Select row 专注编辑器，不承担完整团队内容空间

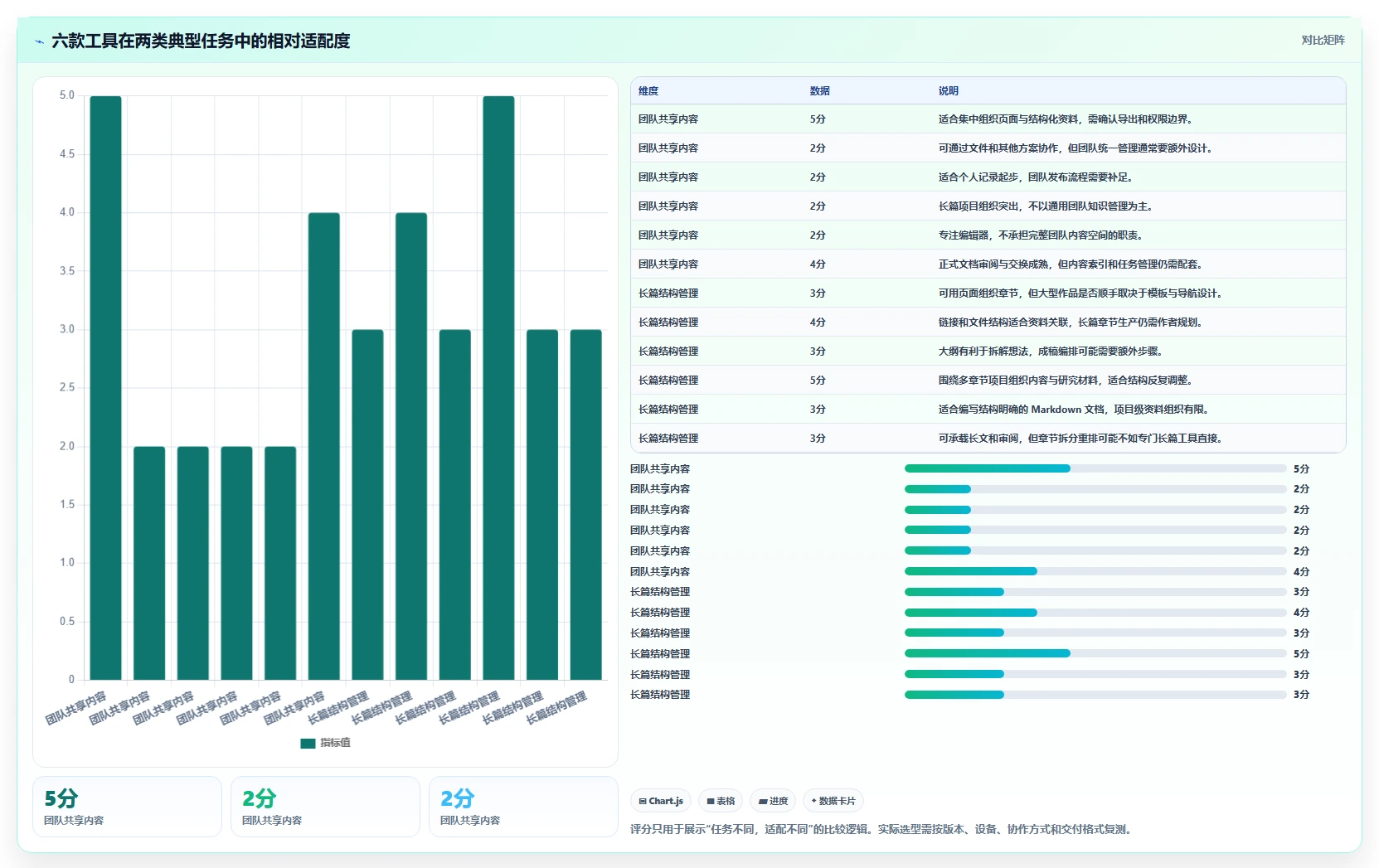click(x=988, y=235)
